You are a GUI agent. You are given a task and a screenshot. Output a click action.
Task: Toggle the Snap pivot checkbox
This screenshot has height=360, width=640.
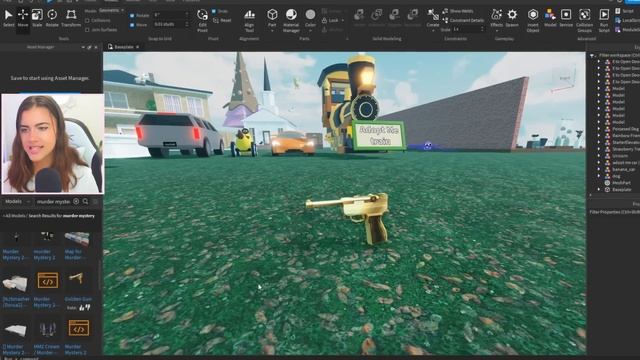tap(214, 11)
